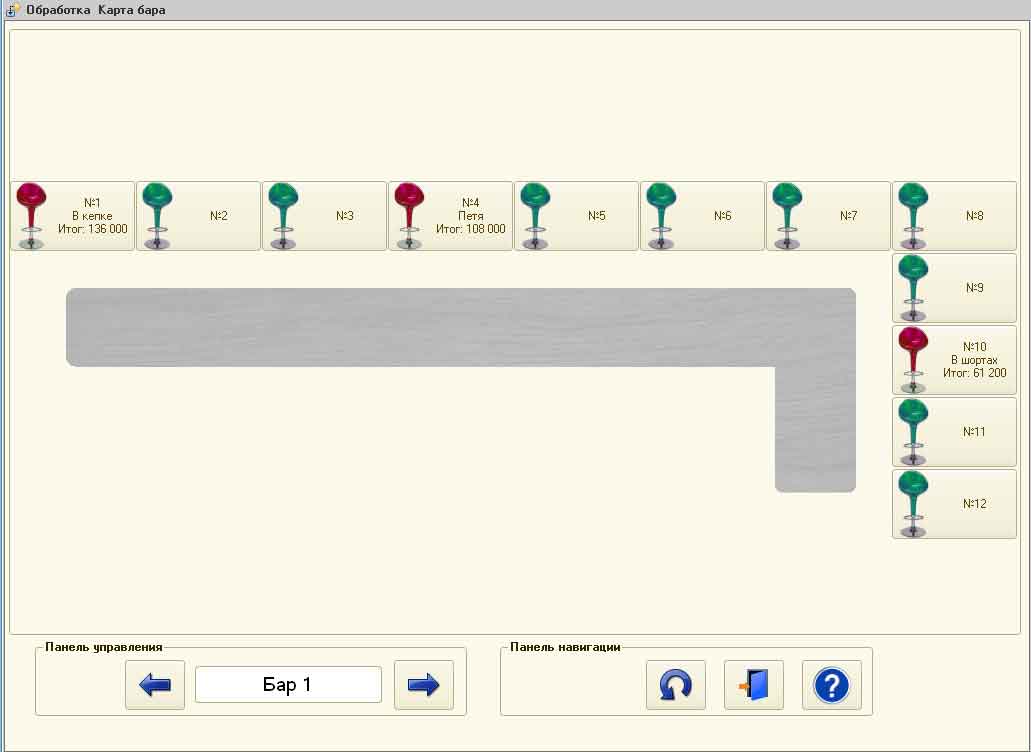The height and width of the screenshot is (752, 1031).
Task: Select occupied seat №4 Петя
Action: point(451,216)
